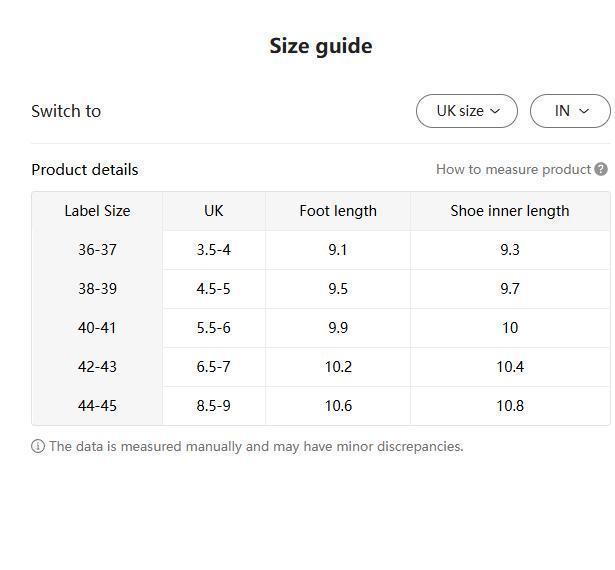The image size is (615, 570).
Task: Open the IN unit dropdown
Action: pyautogui.click(x=570, y=111)
